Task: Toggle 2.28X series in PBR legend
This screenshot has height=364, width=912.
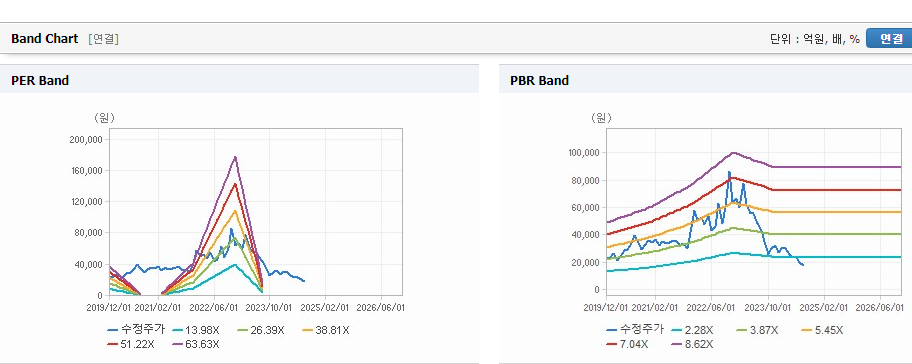Action: pyautogui.click(x=692, y=330)
